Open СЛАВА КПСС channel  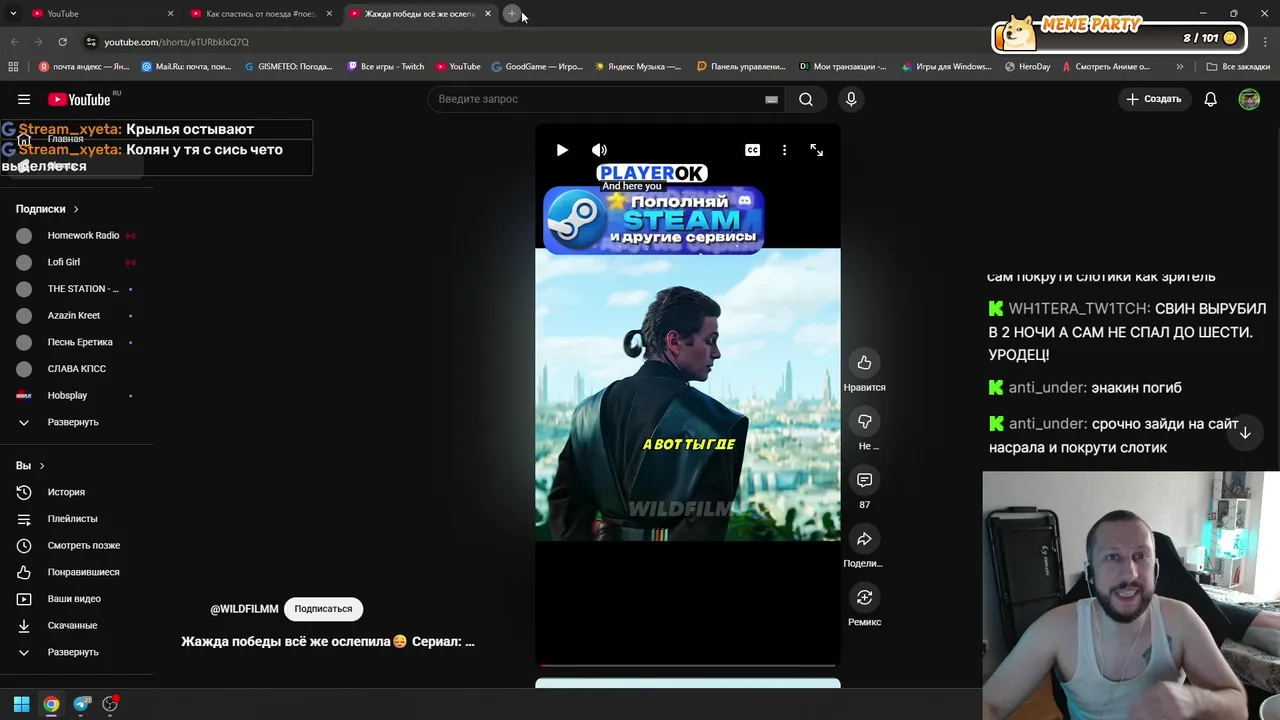click(76, 369)
